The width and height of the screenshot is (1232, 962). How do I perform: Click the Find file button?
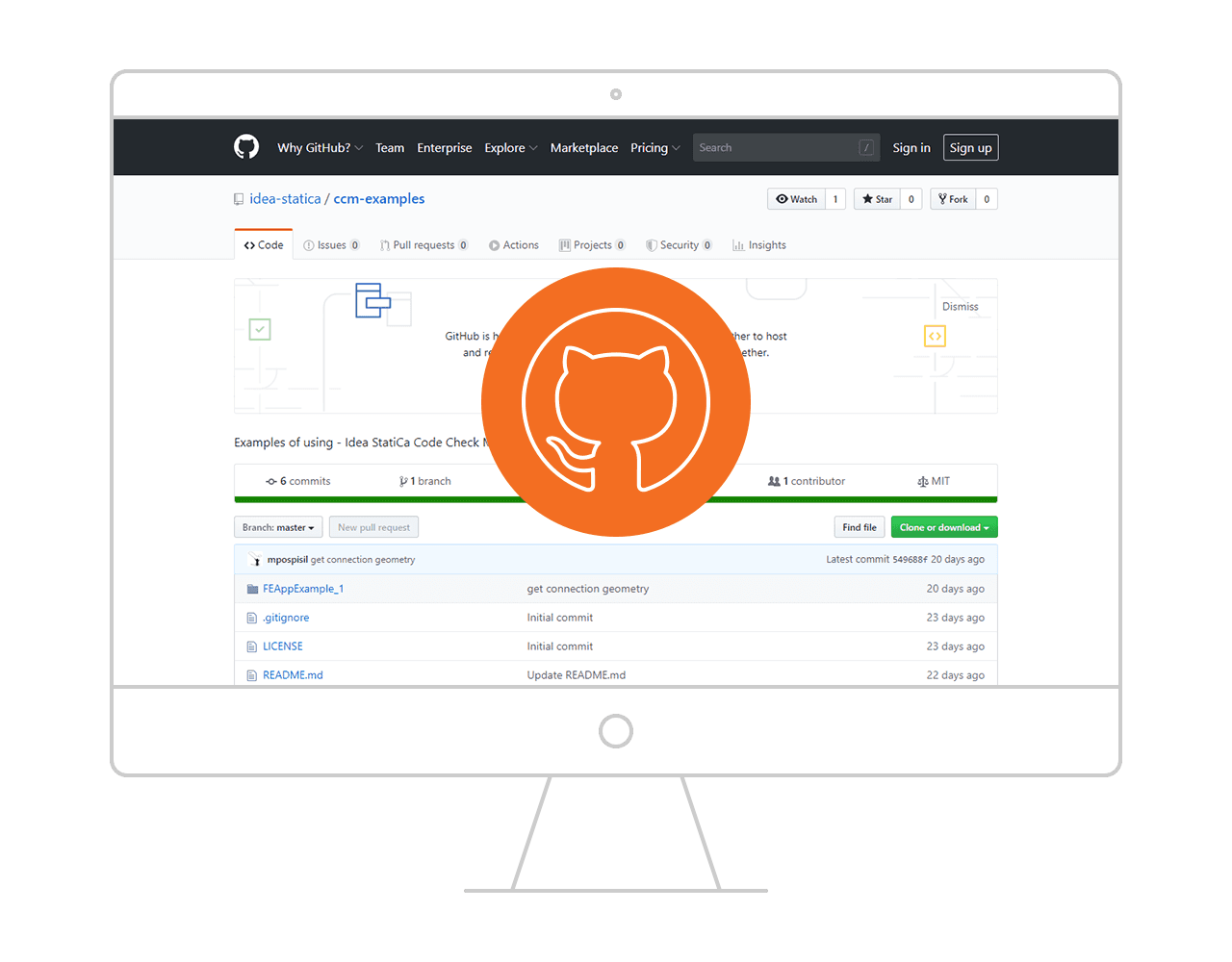860,527
